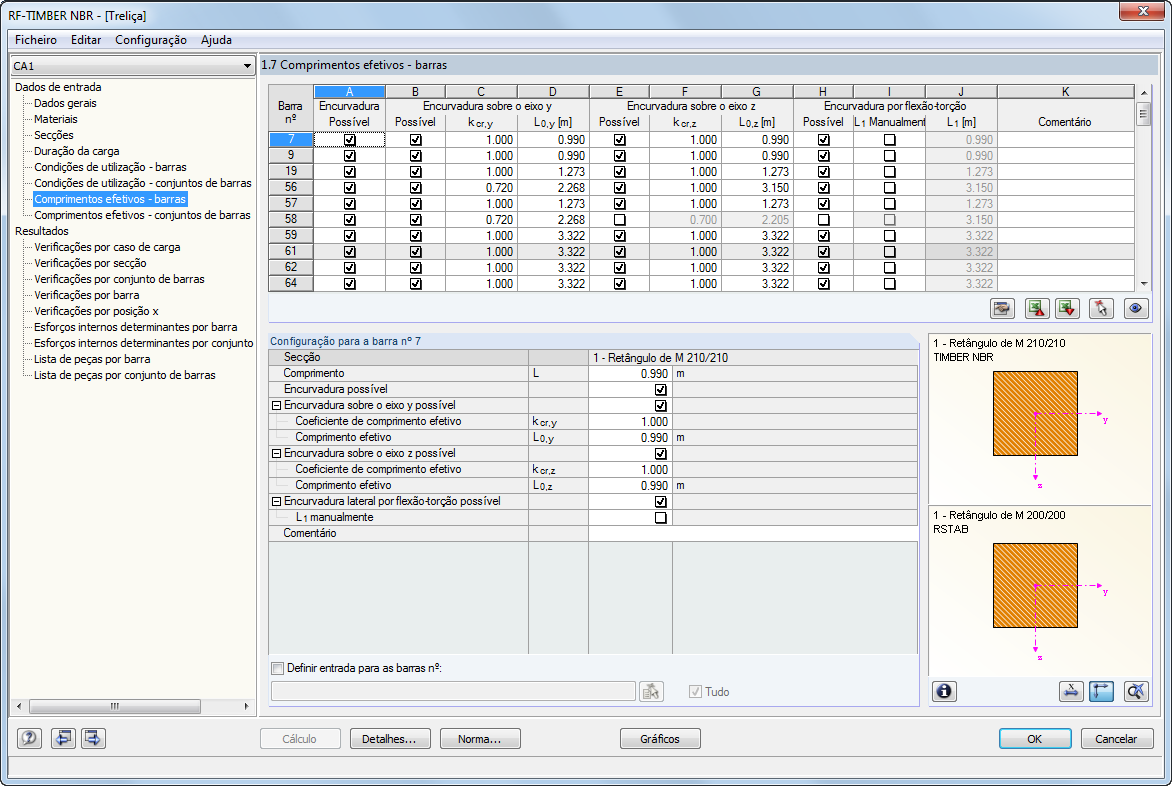Open the view eye icon above the table

[x=1136, y=308]
